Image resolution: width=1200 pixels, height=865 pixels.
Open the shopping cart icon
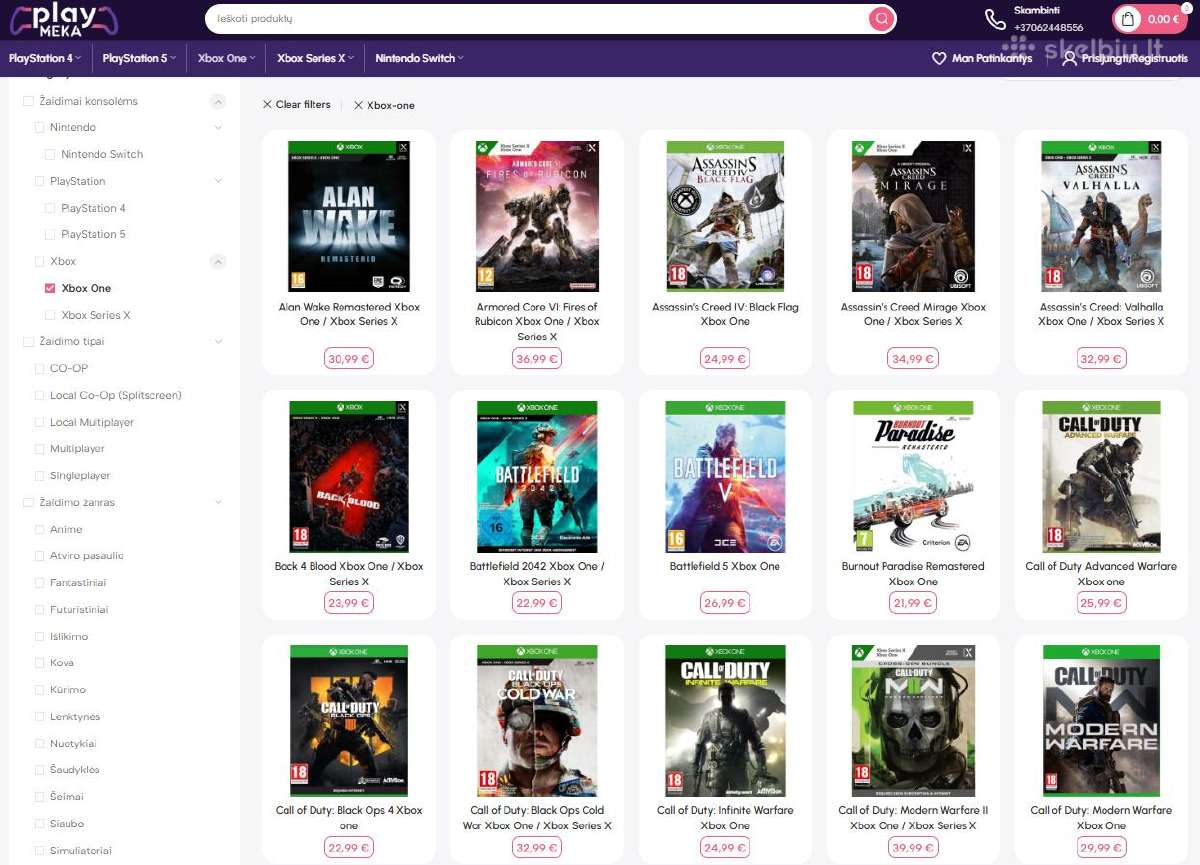(1128, 19)
